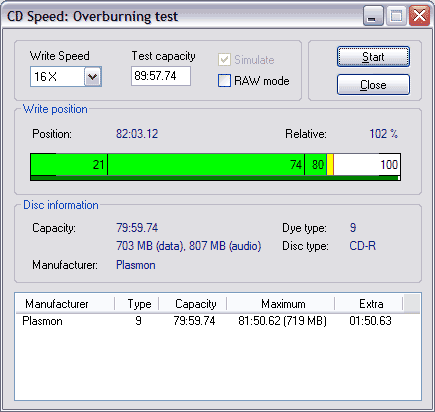Image resolution: width=435 pixels, height=412 pixels.
Task: Click the Manufacturer column header
Action: [x=65, y=304]
